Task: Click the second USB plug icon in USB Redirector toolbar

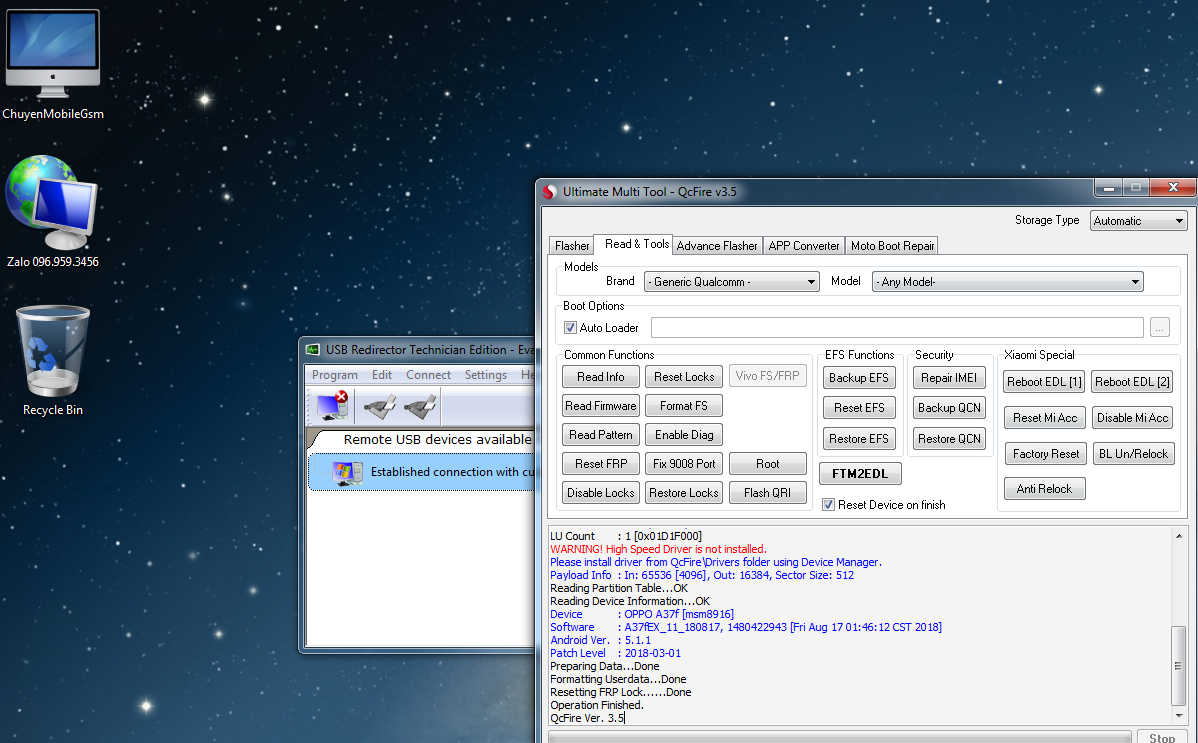Action: tap(420, 407)
